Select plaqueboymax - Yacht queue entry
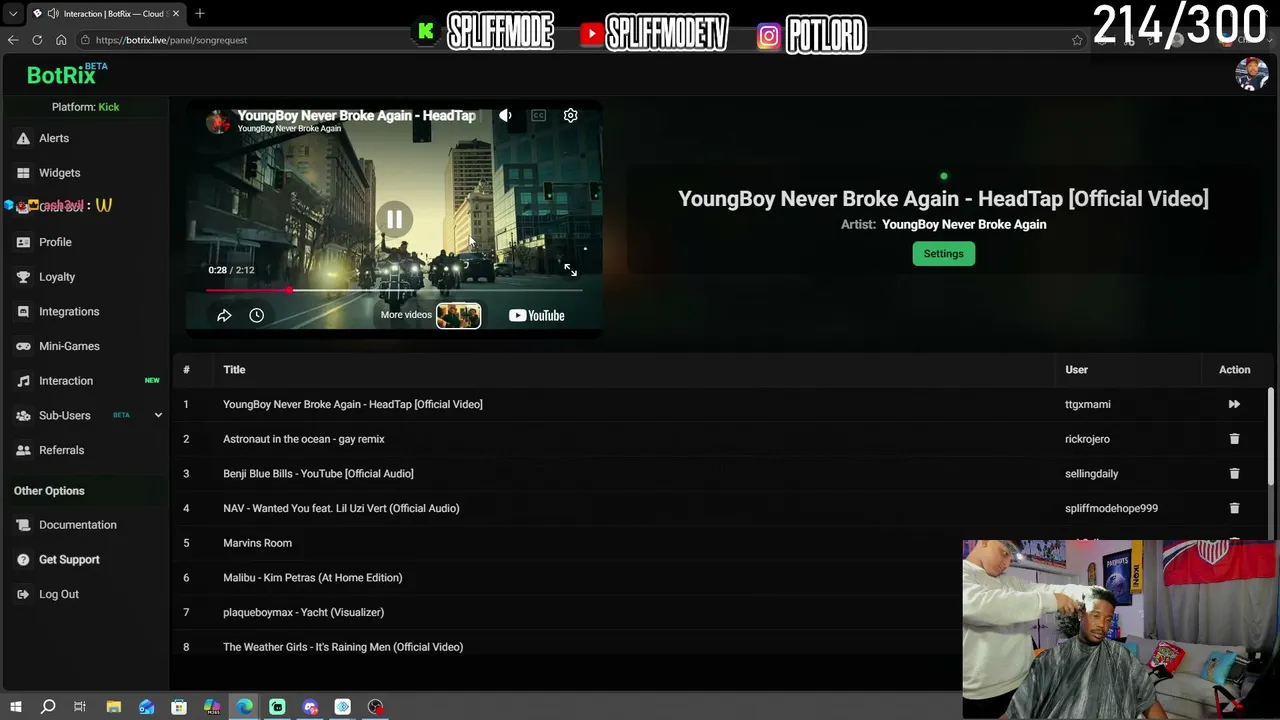The image size is (1280, 720). click(303, 612)
